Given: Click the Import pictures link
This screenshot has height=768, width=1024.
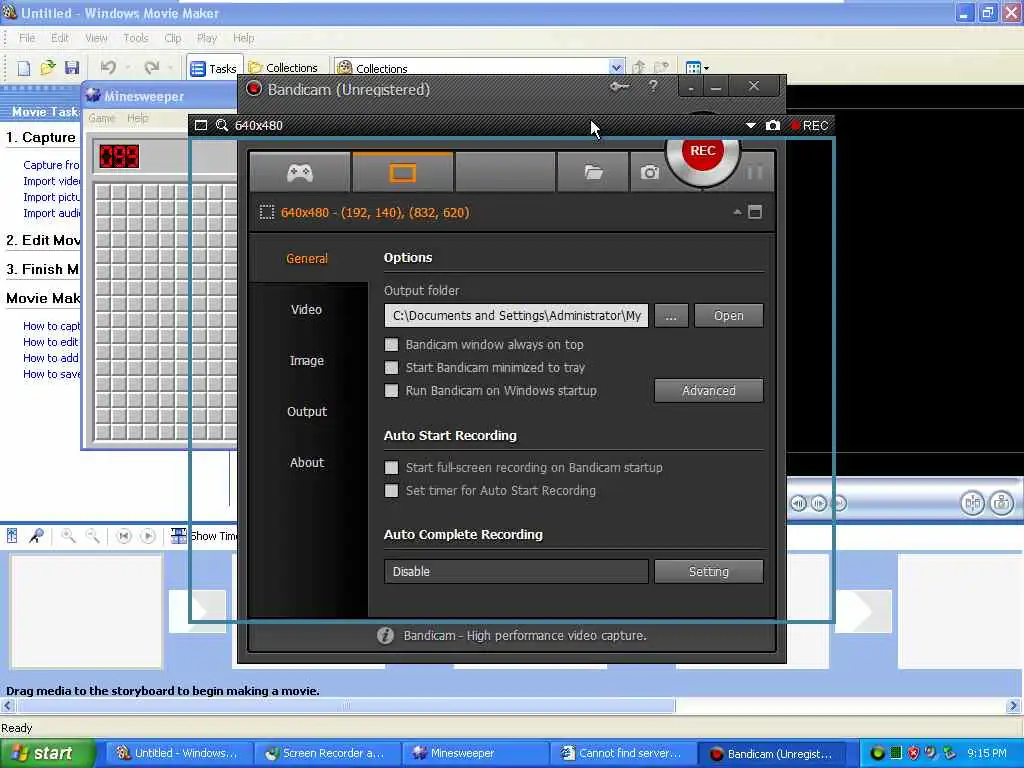Looking at the screenshot, I should pos(52,197).
